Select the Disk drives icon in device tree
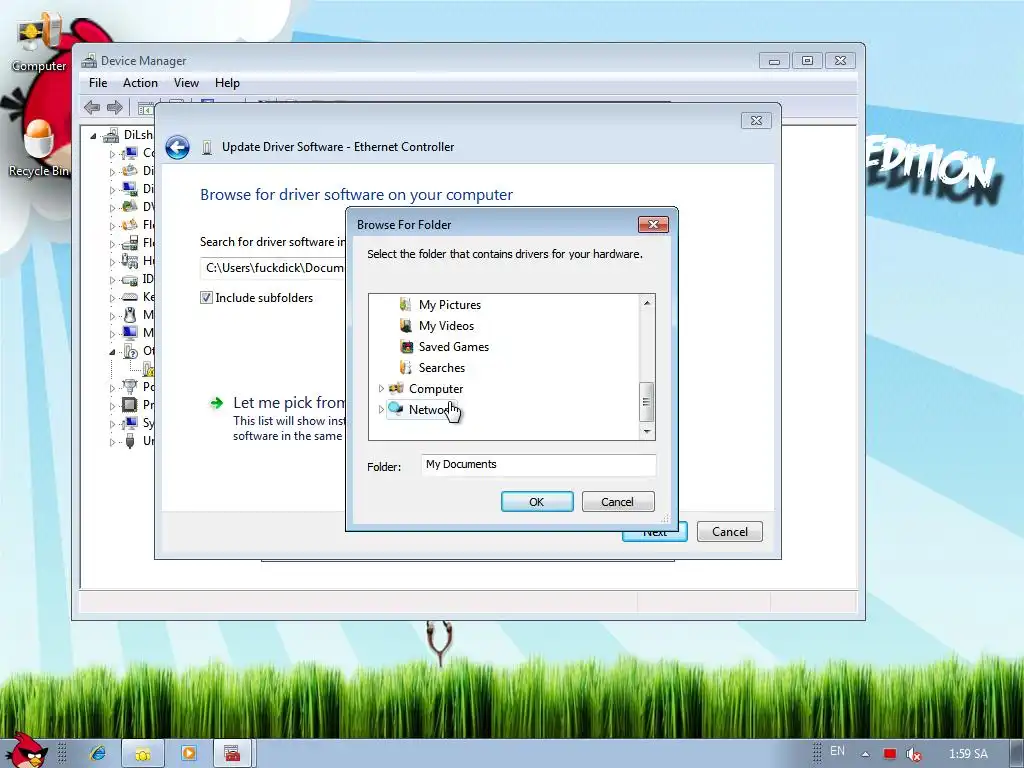Screen dimensions: 1024x768 [131, 170]
